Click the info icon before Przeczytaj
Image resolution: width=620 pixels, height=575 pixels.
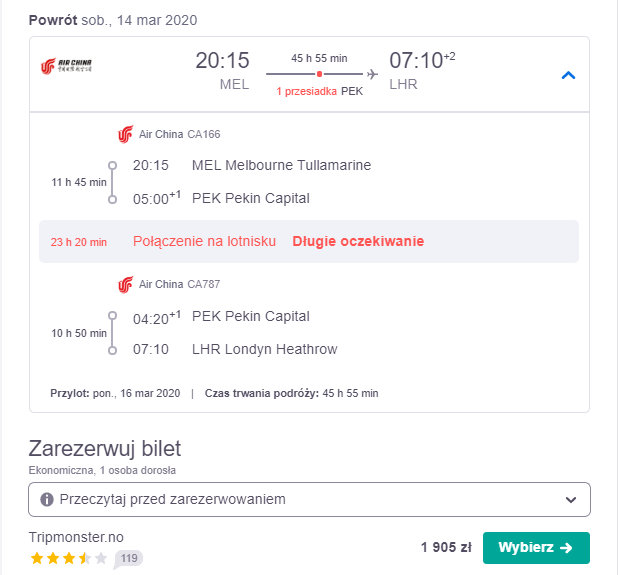47,499
